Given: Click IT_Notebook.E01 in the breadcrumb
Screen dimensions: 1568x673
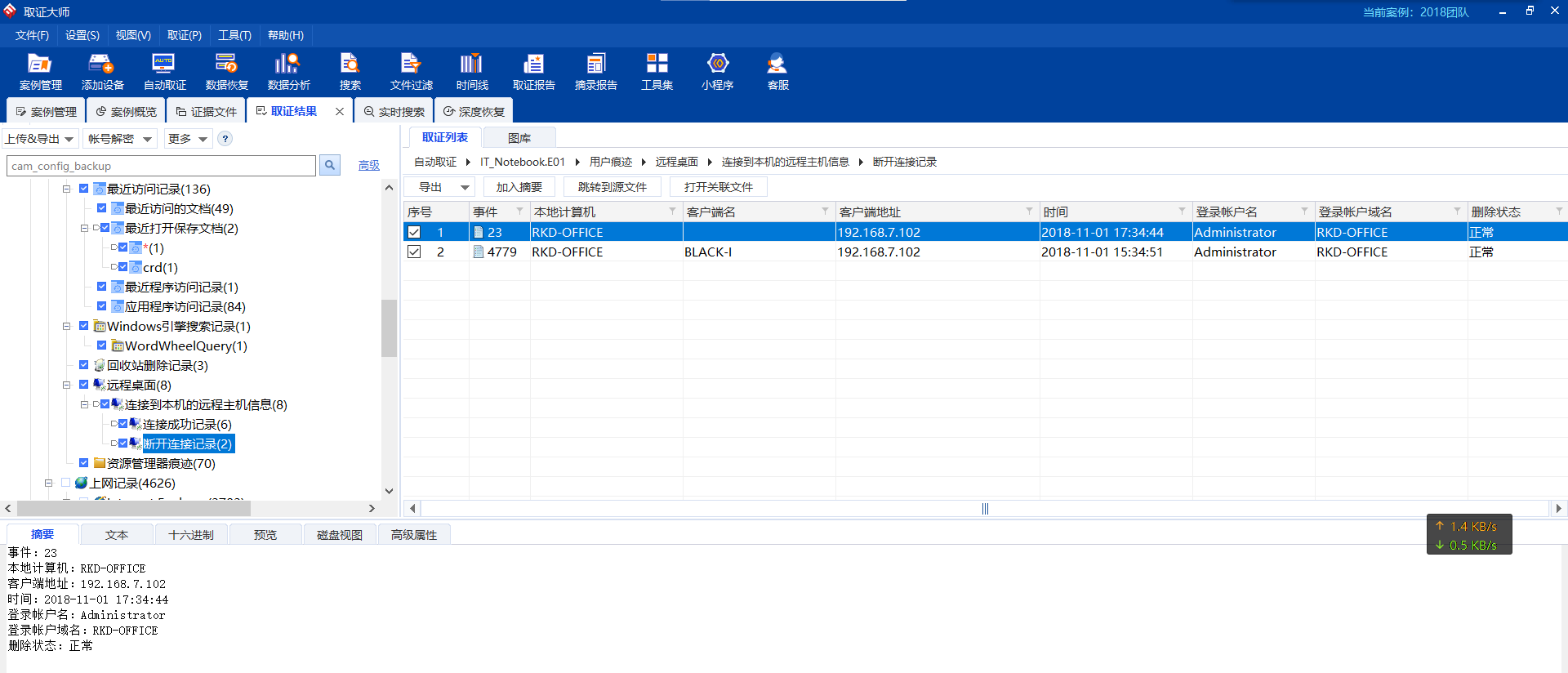Looking at the screenshot, I should point(523,162).
